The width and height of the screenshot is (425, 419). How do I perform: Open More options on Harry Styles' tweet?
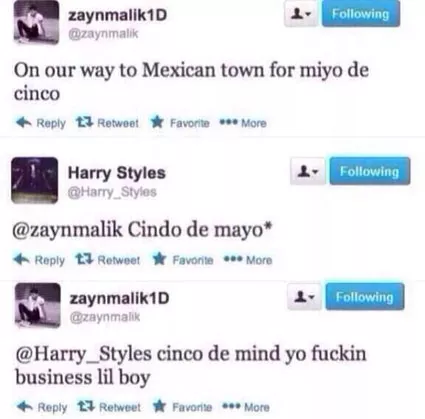point(248,260)
